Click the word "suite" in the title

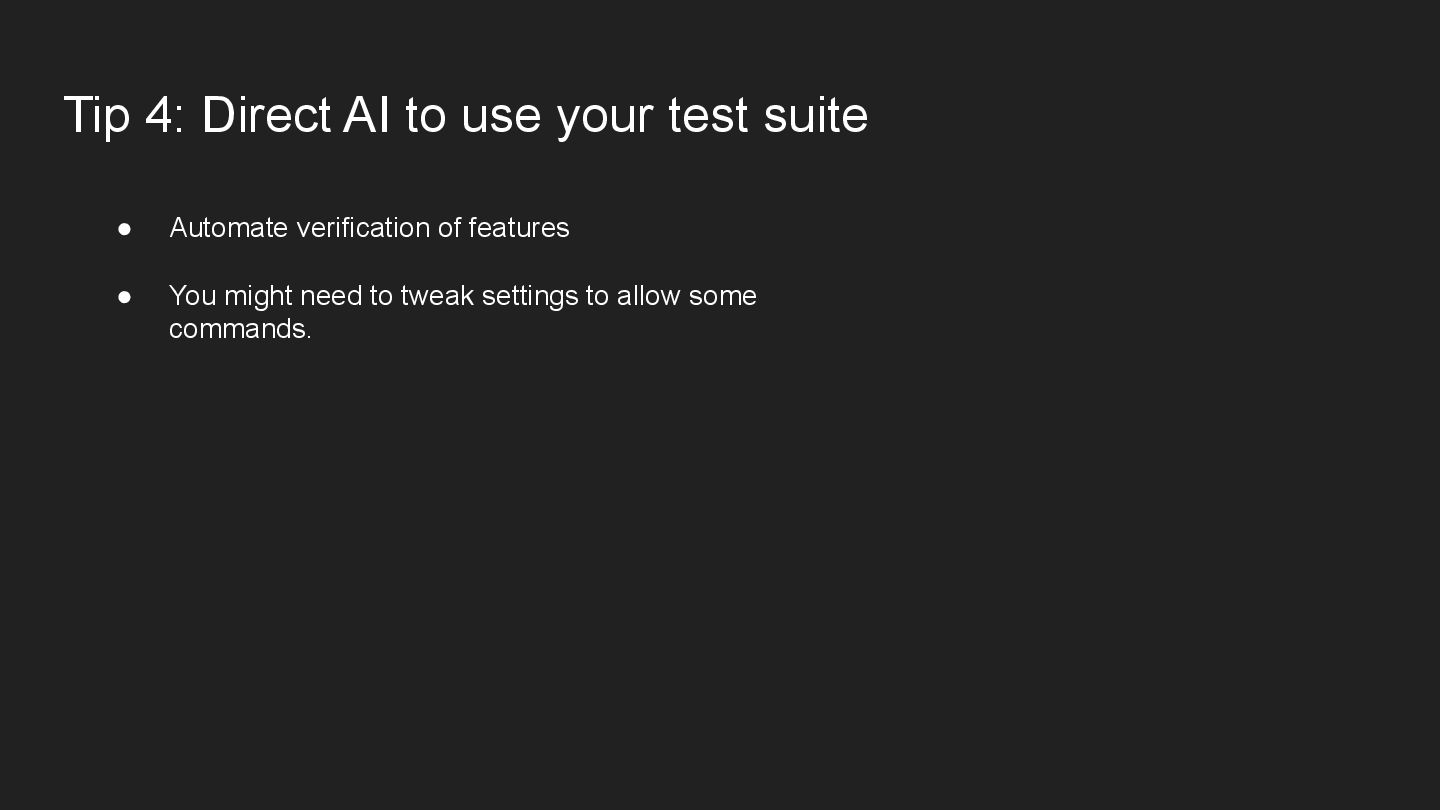click(x=815, y=115)
